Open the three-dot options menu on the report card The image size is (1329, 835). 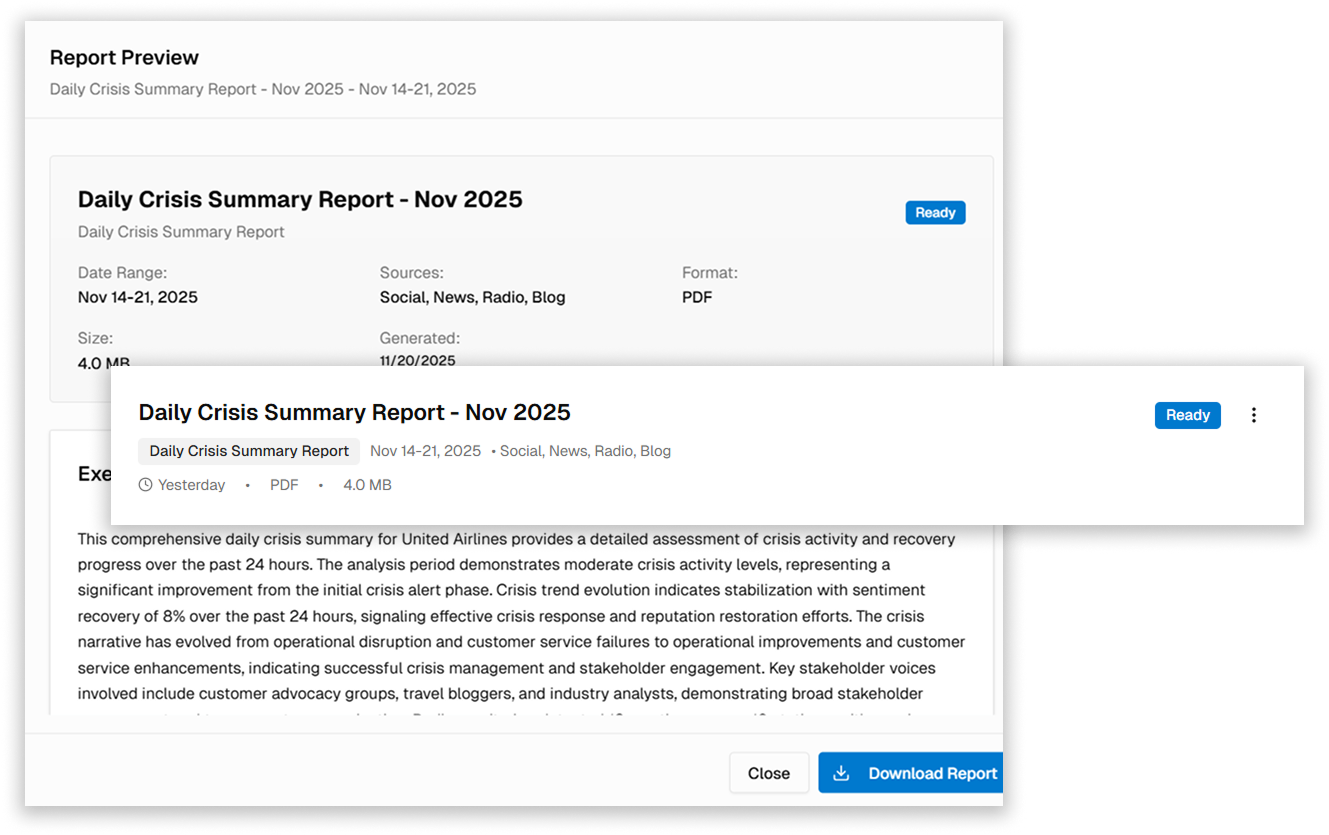(x=1254, y=414)
